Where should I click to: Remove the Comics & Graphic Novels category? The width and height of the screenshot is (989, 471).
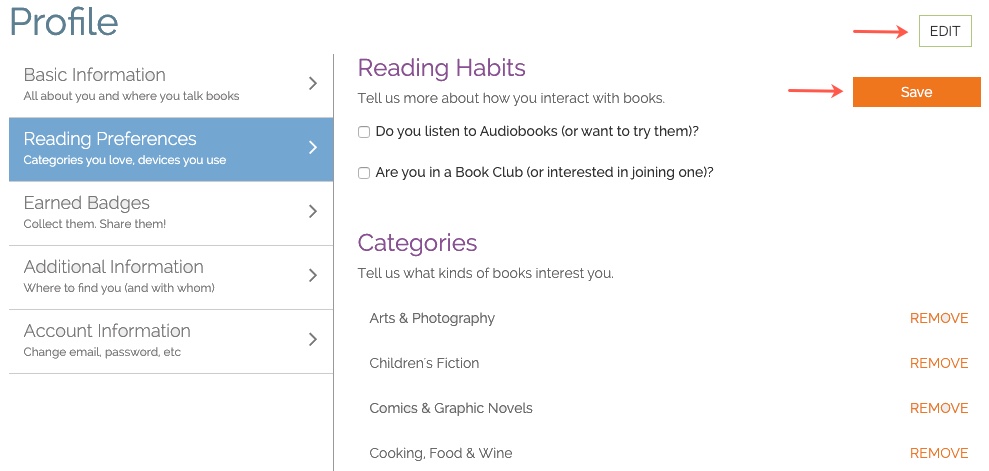pyautogui.click(x=939, y=409)
